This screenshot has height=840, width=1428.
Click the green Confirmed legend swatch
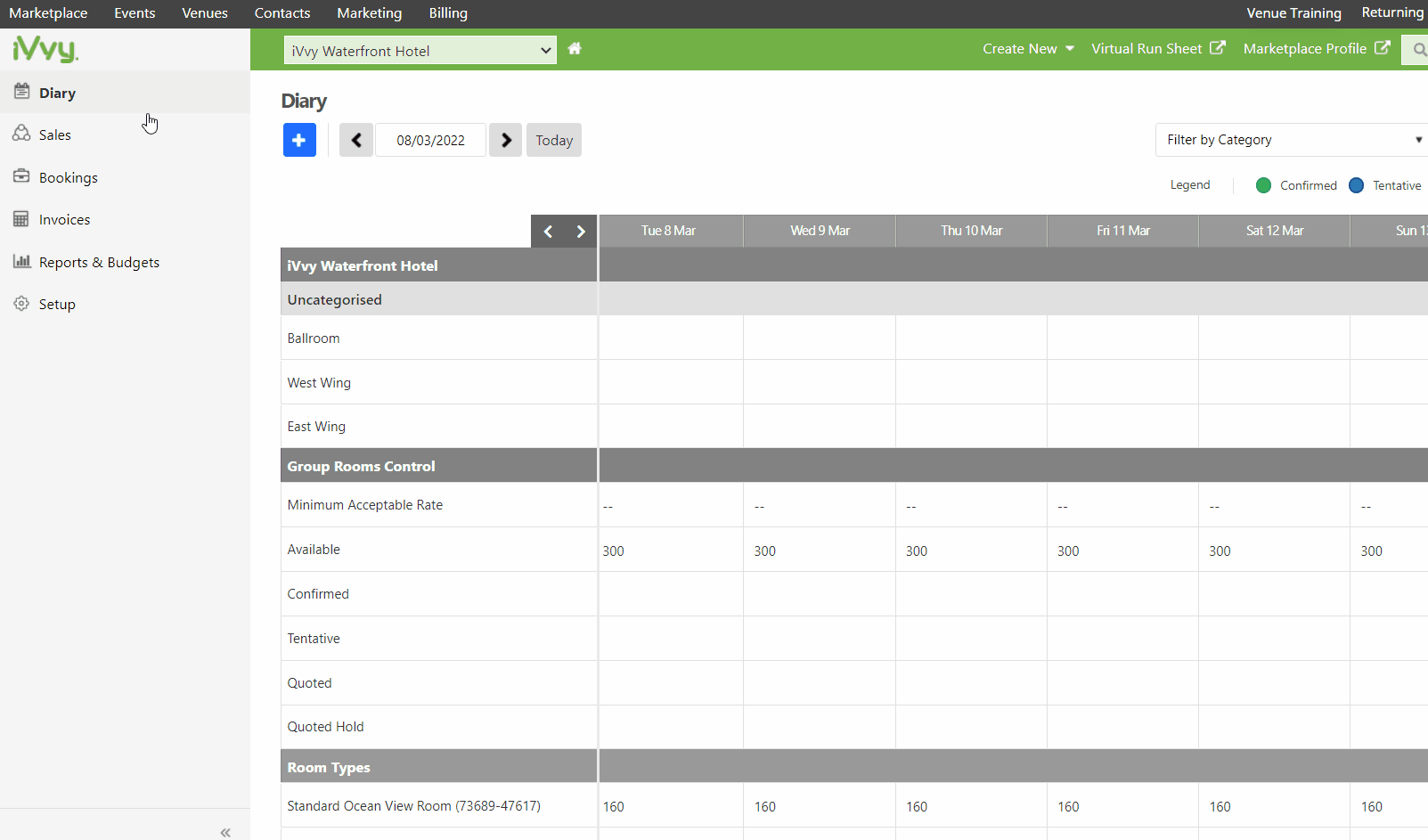1263,185
